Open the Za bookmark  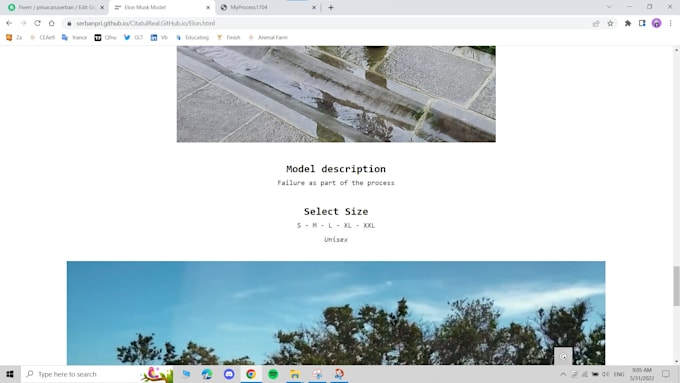(13, 38)
